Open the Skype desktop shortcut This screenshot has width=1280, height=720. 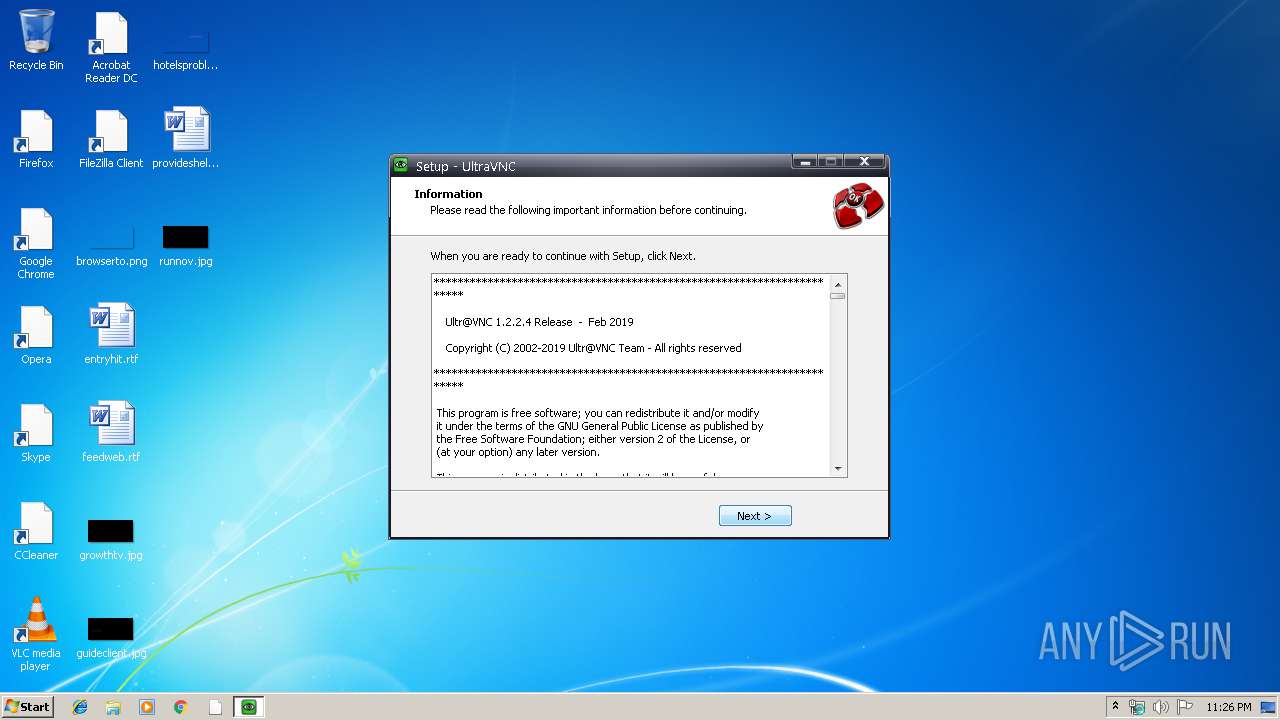[36, 433]
